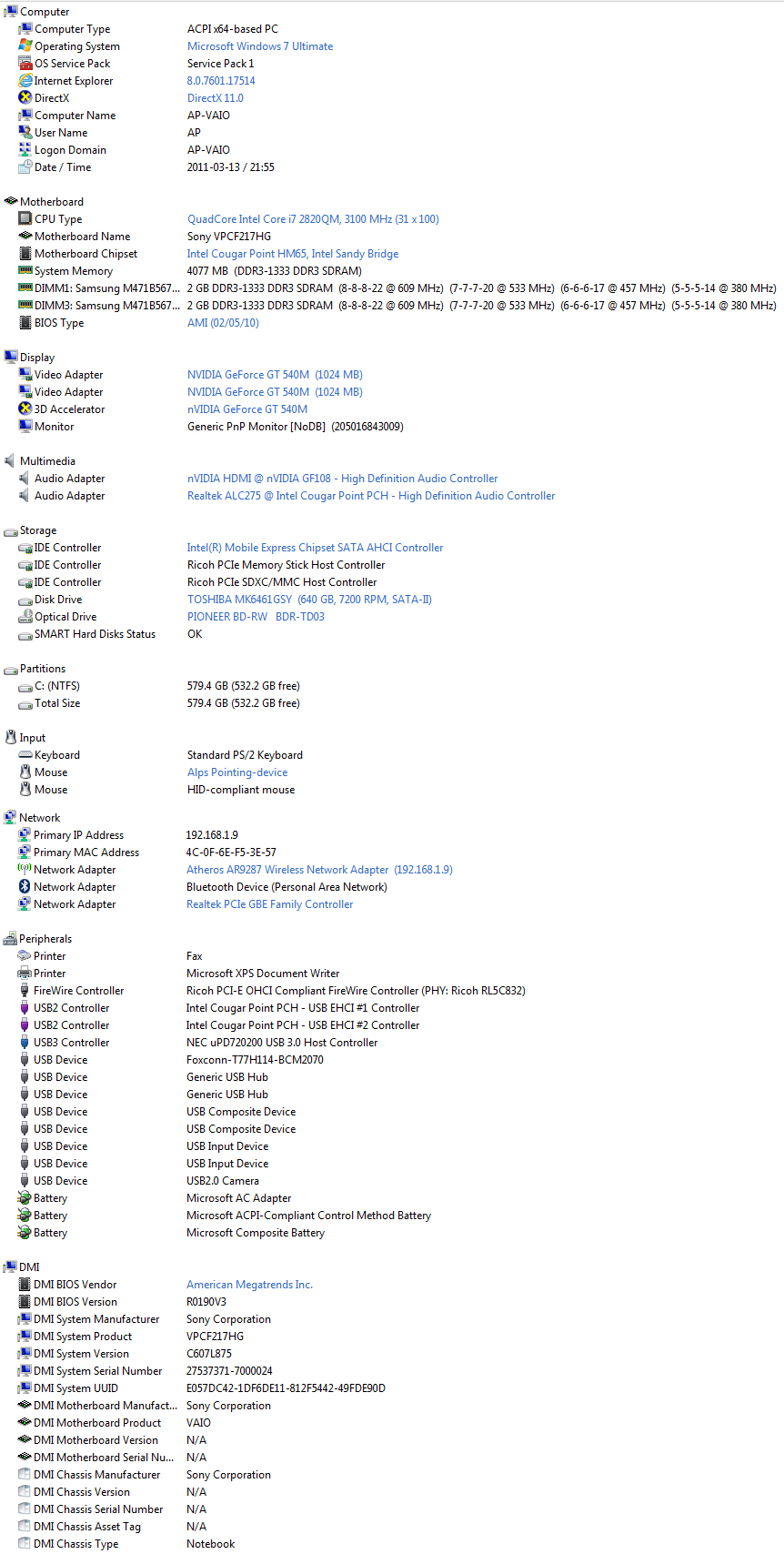
Task: Click the Fax printer icon
Action: (x=25, y=956)
